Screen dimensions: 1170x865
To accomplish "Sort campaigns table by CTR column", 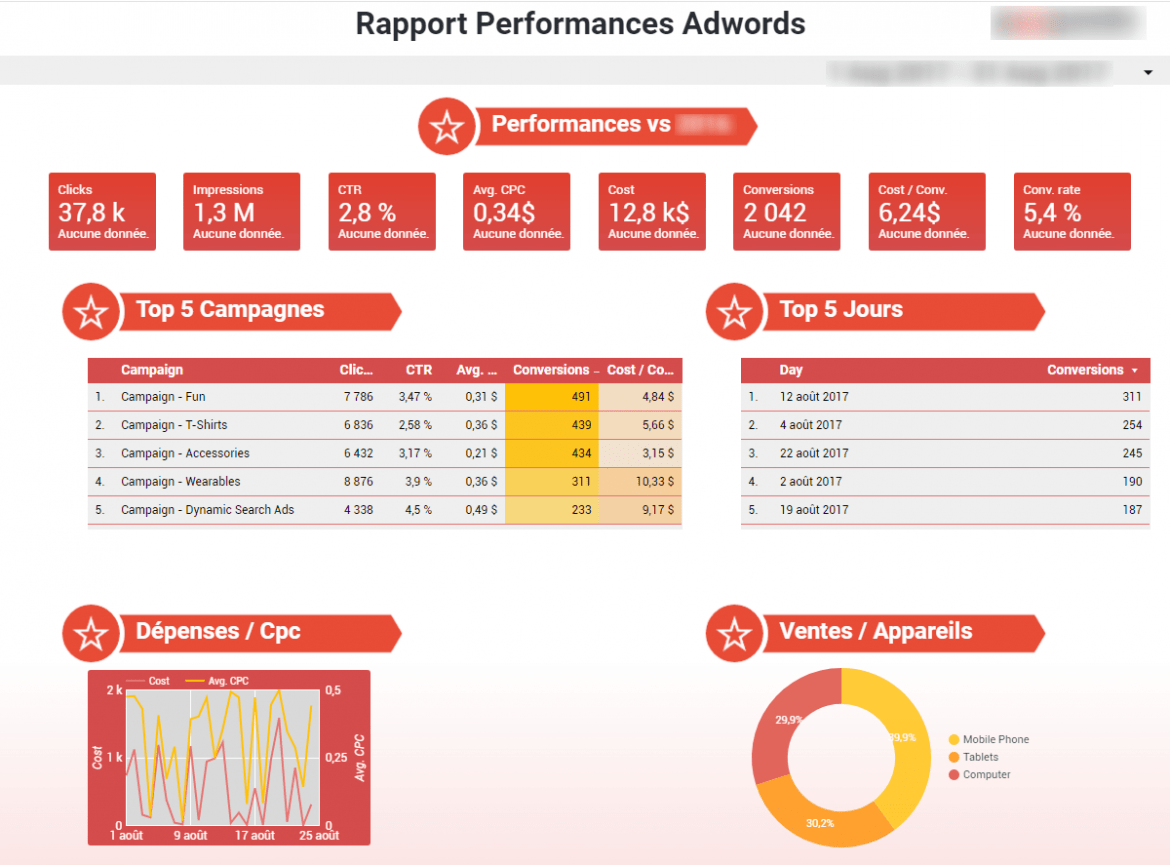I will pyautogui.click(x=419, y=370).
